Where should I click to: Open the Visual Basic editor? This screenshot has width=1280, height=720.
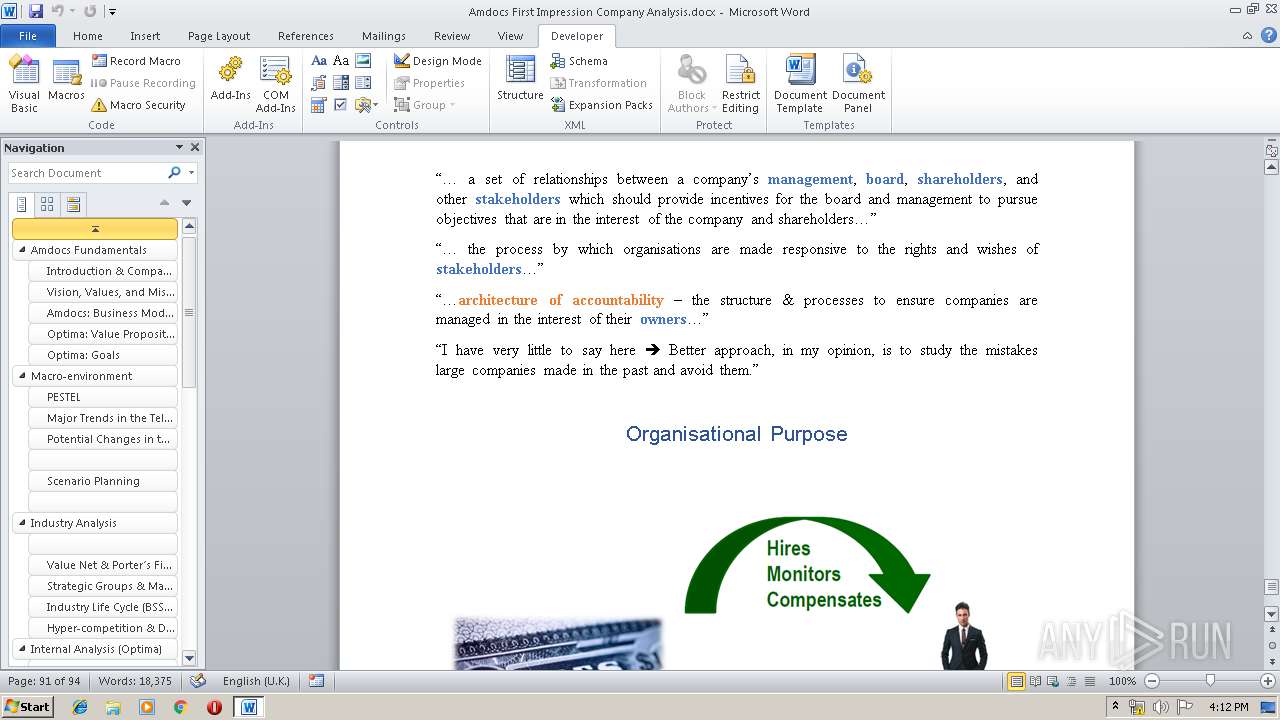[24, 84]
